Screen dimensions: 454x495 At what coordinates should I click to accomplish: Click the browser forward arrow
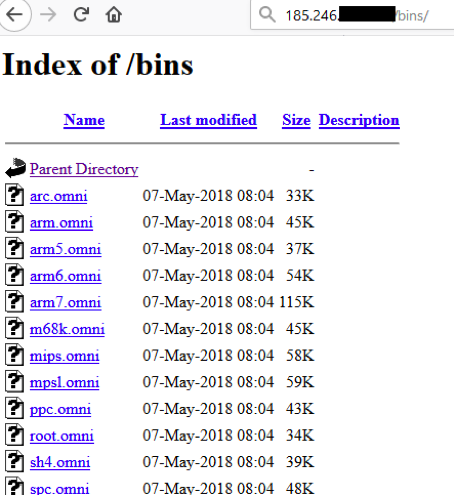pyautogui.click(x=48, y=15)
